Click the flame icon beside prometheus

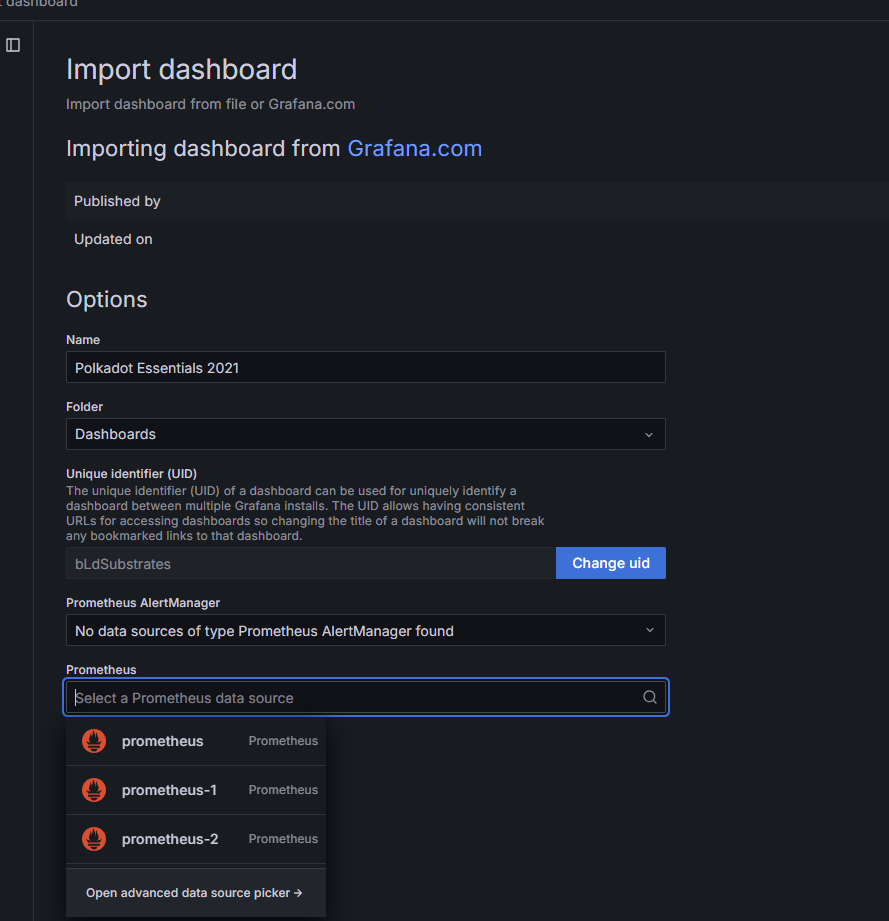[94, 741]
